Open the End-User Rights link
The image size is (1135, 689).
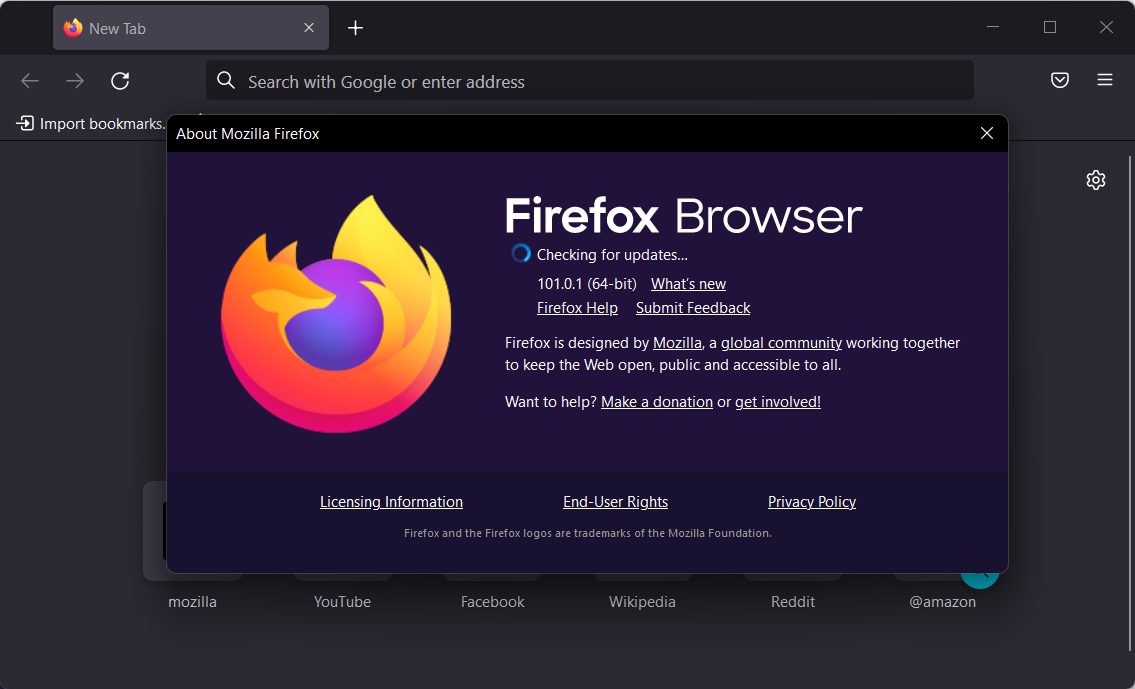coord(615,502)
